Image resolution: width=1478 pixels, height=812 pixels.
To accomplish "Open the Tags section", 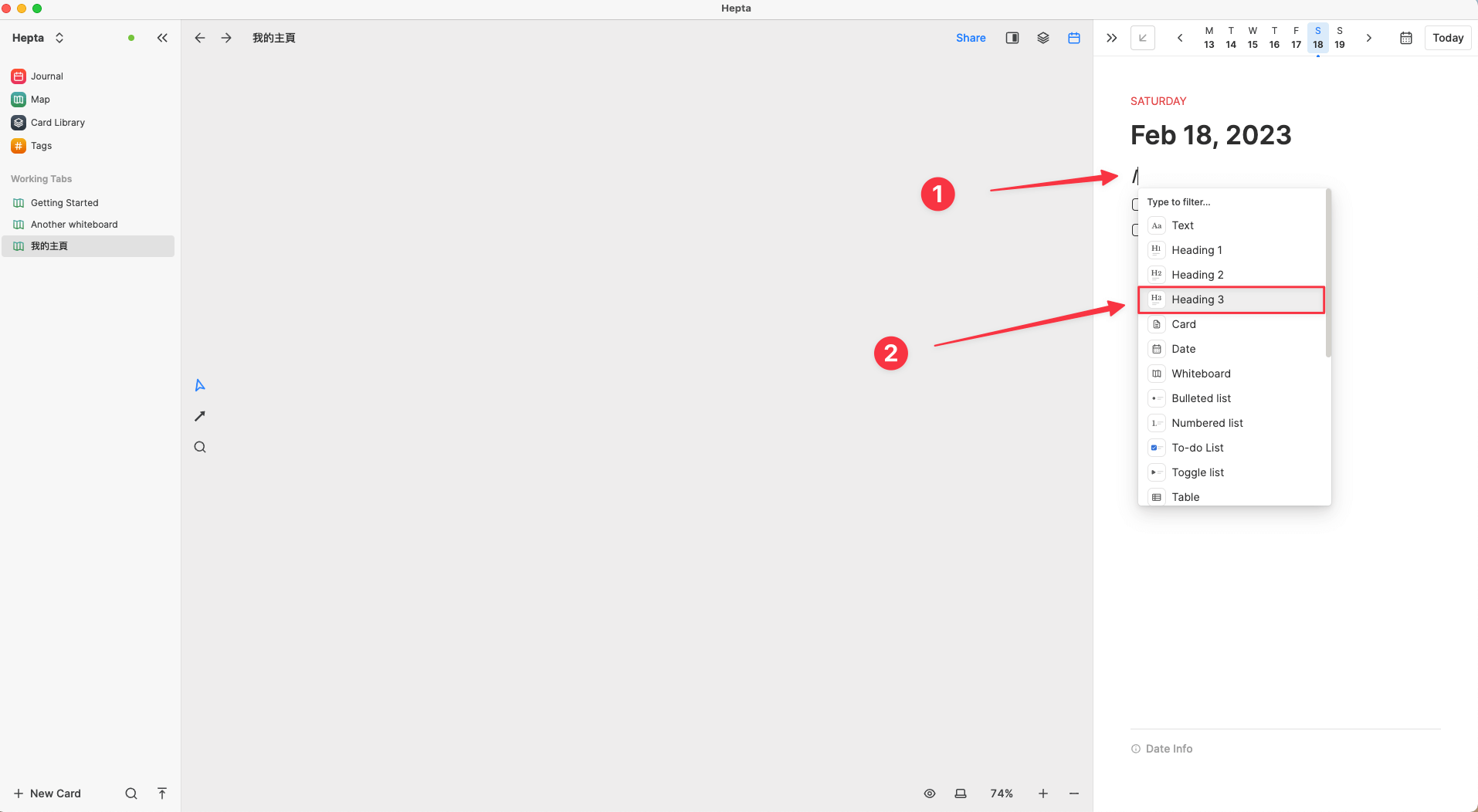I will [x=41, y=146].
